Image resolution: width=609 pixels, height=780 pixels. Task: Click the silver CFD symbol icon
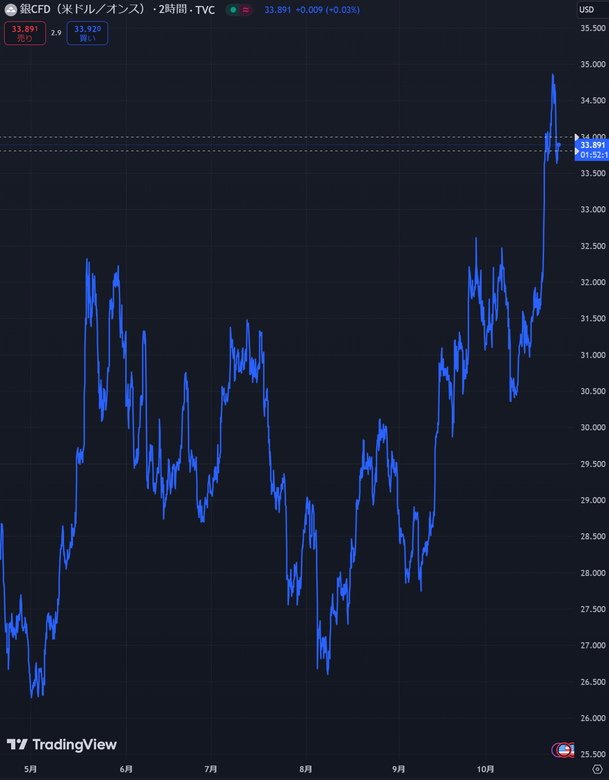(x=11, y=10)
